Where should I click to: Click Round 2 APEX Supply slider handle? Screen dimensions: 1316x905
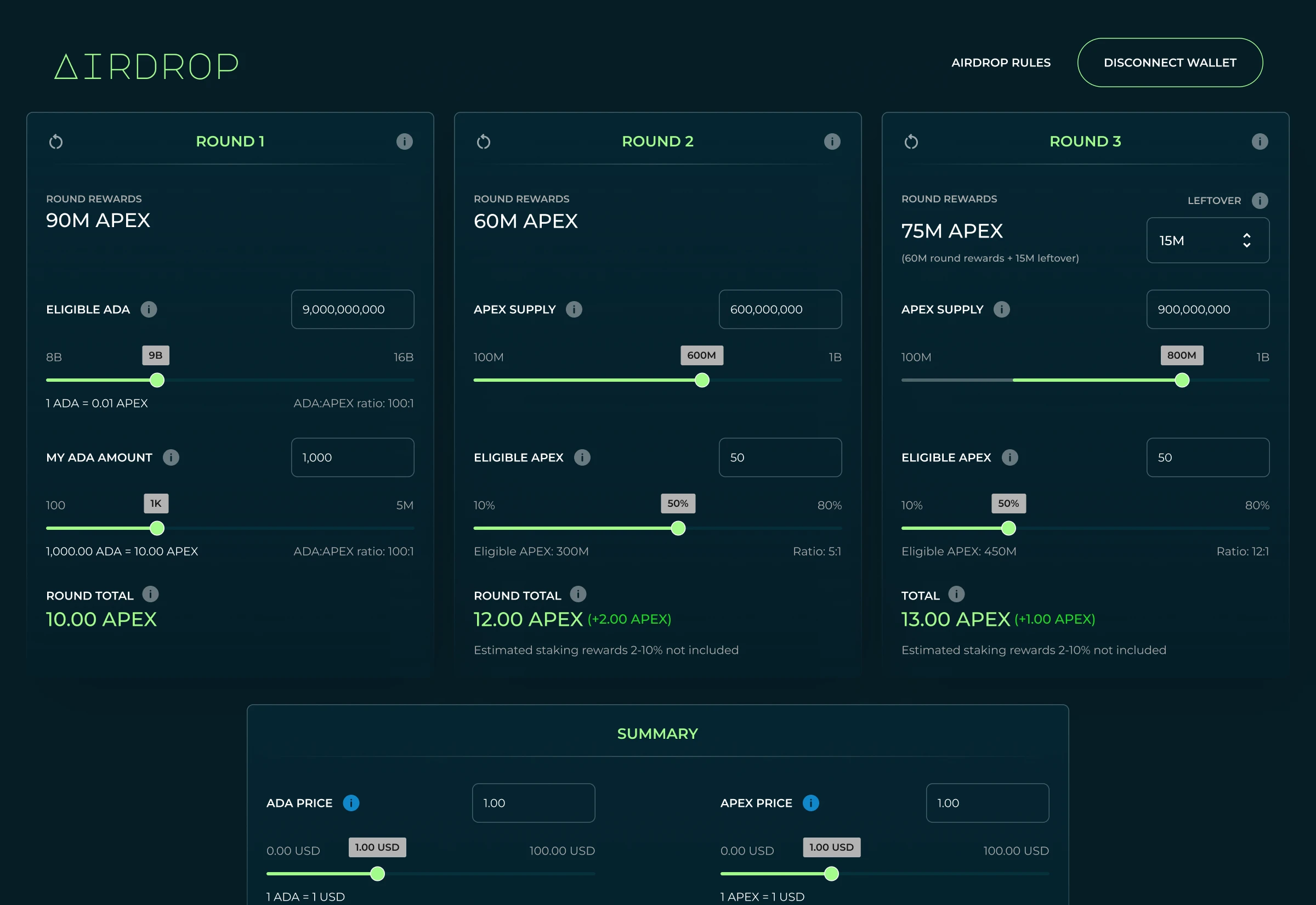click(702, 380)
